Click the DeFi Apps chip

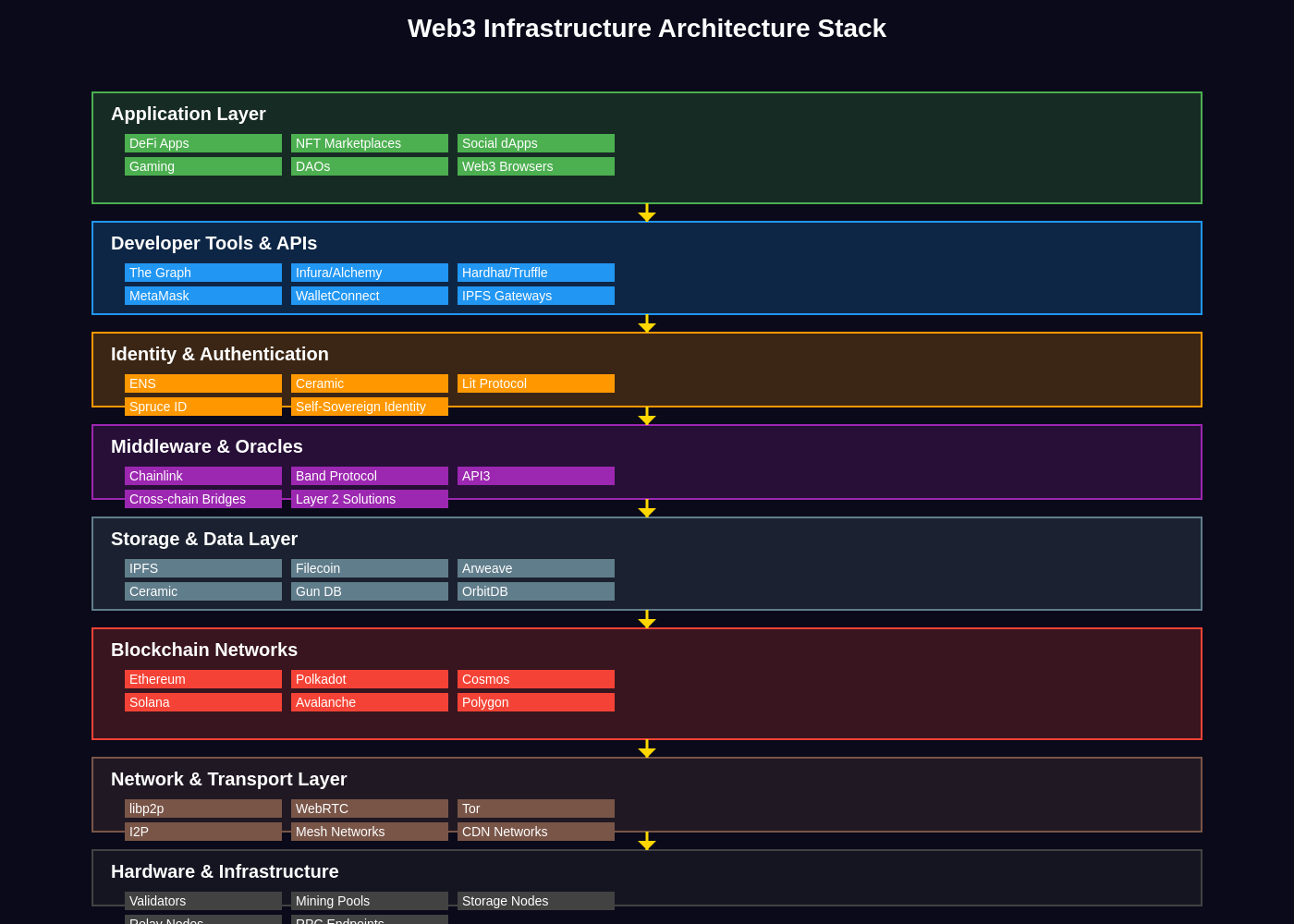203,143
